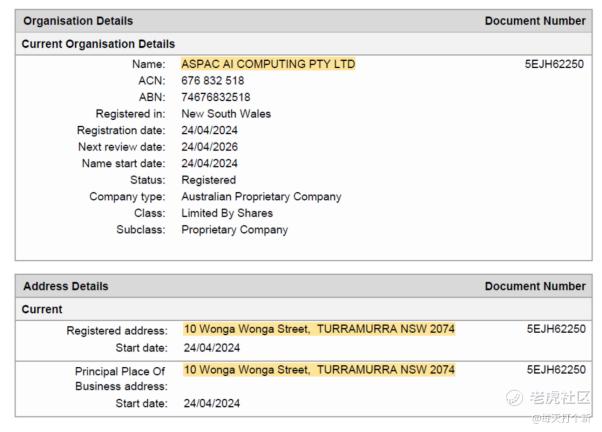Click the highlighted Registered address value
The width and height of the screenshot is (602, 432).
(x=319, y=329)
